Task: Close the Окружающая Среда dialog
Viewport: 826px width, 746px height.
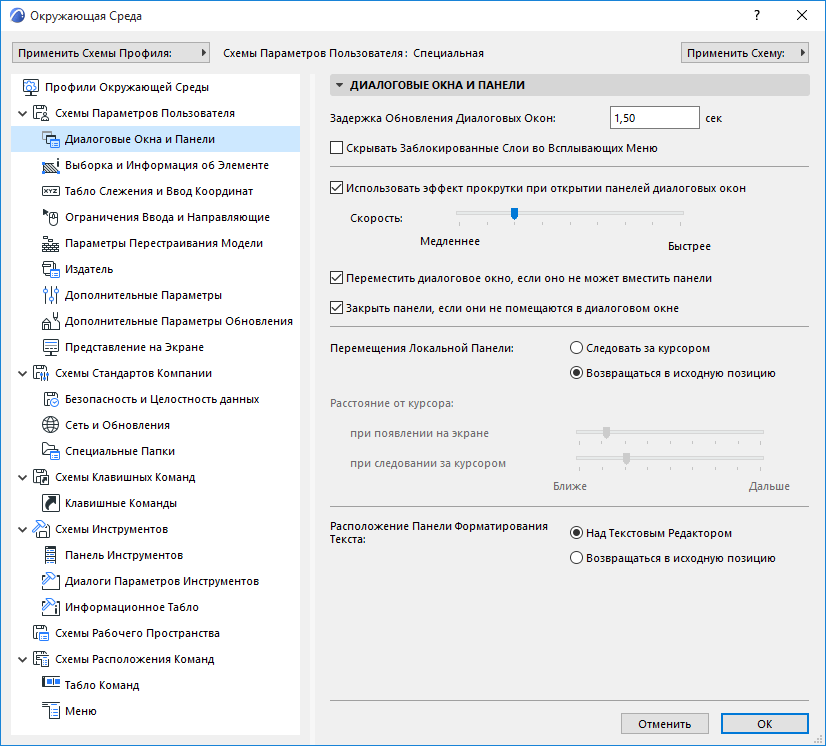Action: (x=802, y=15)
